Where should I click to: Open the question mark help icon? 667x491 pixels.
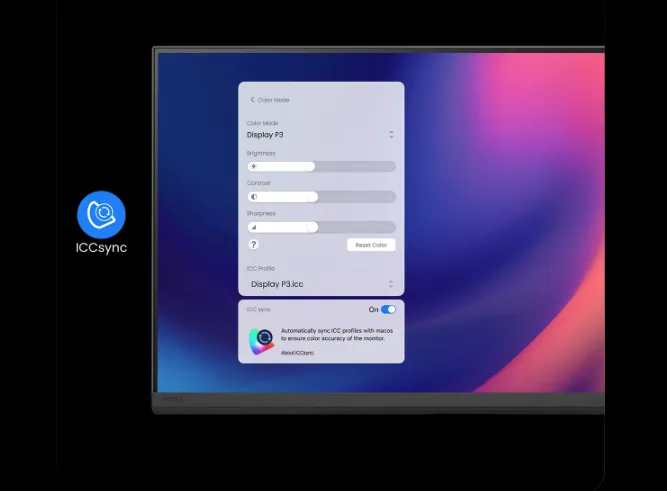point(254,245)
